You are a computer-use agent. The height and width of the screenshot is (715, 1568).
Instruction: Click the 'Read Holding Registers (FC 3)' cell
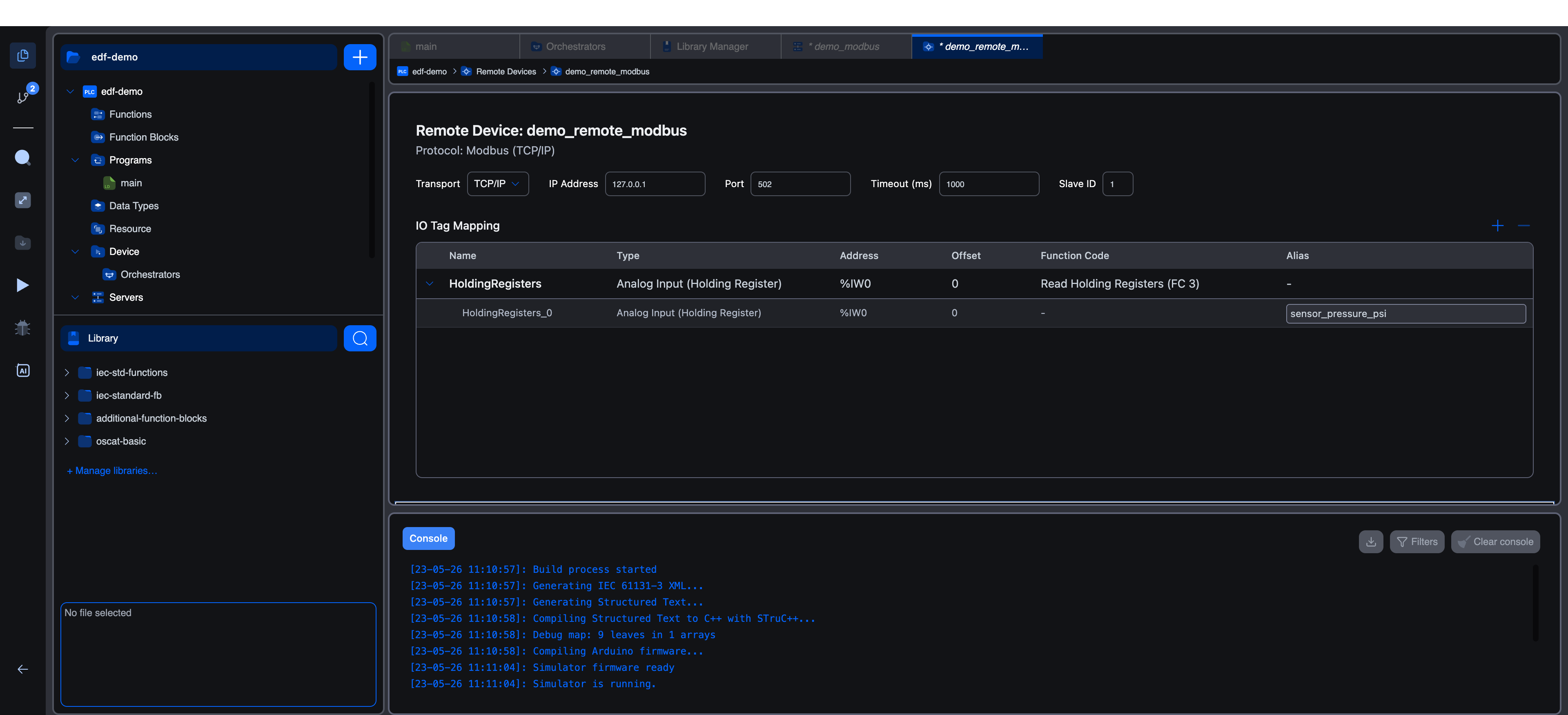click(1119, 284)
